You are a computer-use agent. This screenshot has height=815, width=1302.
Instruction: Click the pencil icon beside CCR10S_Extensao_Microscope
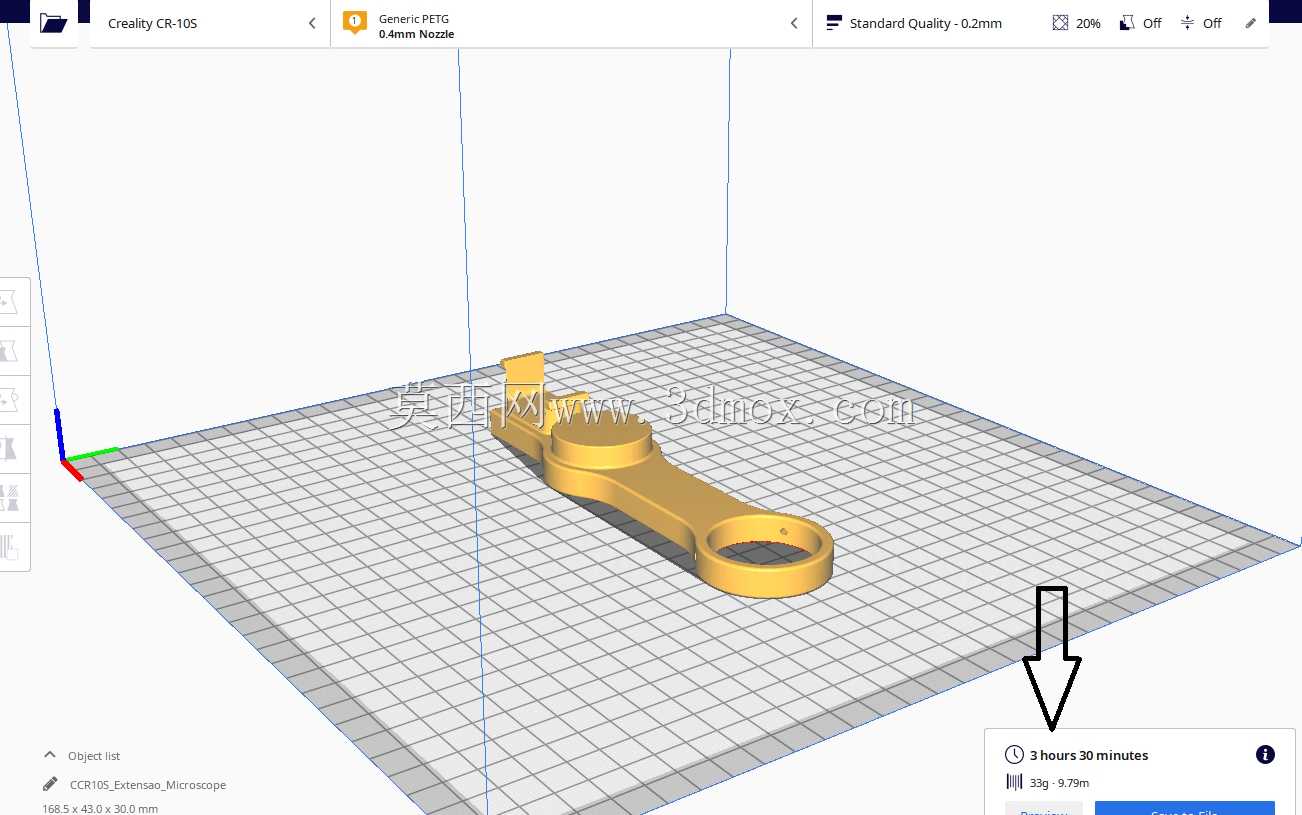click(x=50, y=784)
